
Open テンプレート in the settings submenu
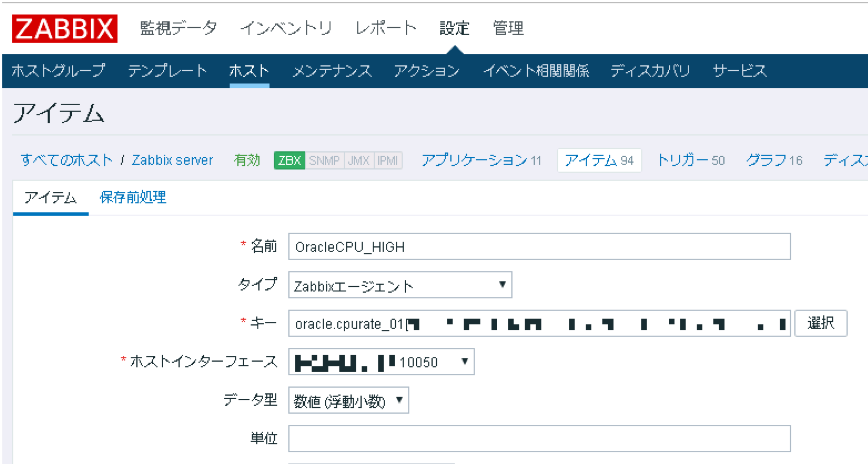[167, 71]
